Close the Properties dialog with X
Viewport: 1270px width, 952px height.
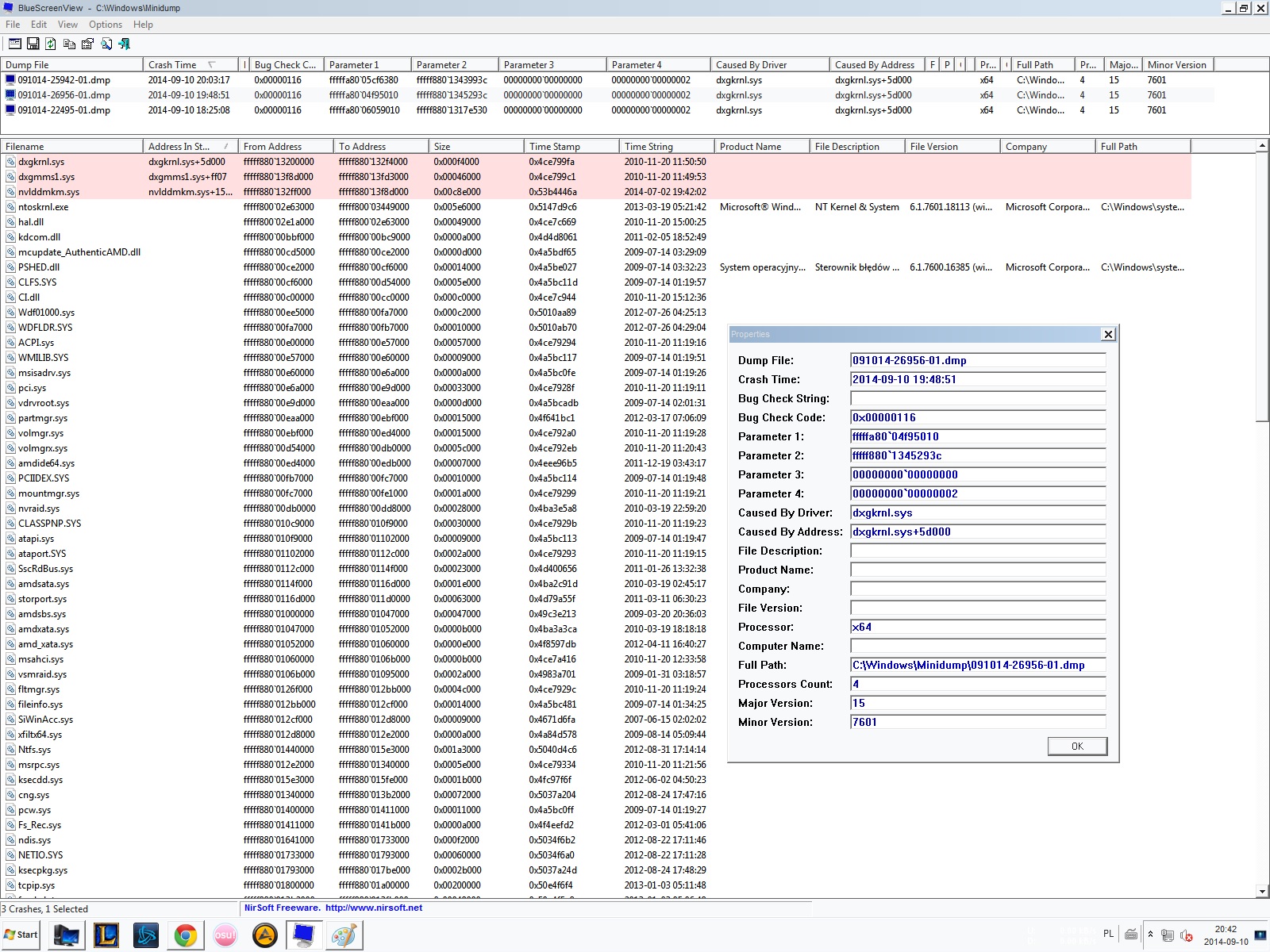point(1108,334)
